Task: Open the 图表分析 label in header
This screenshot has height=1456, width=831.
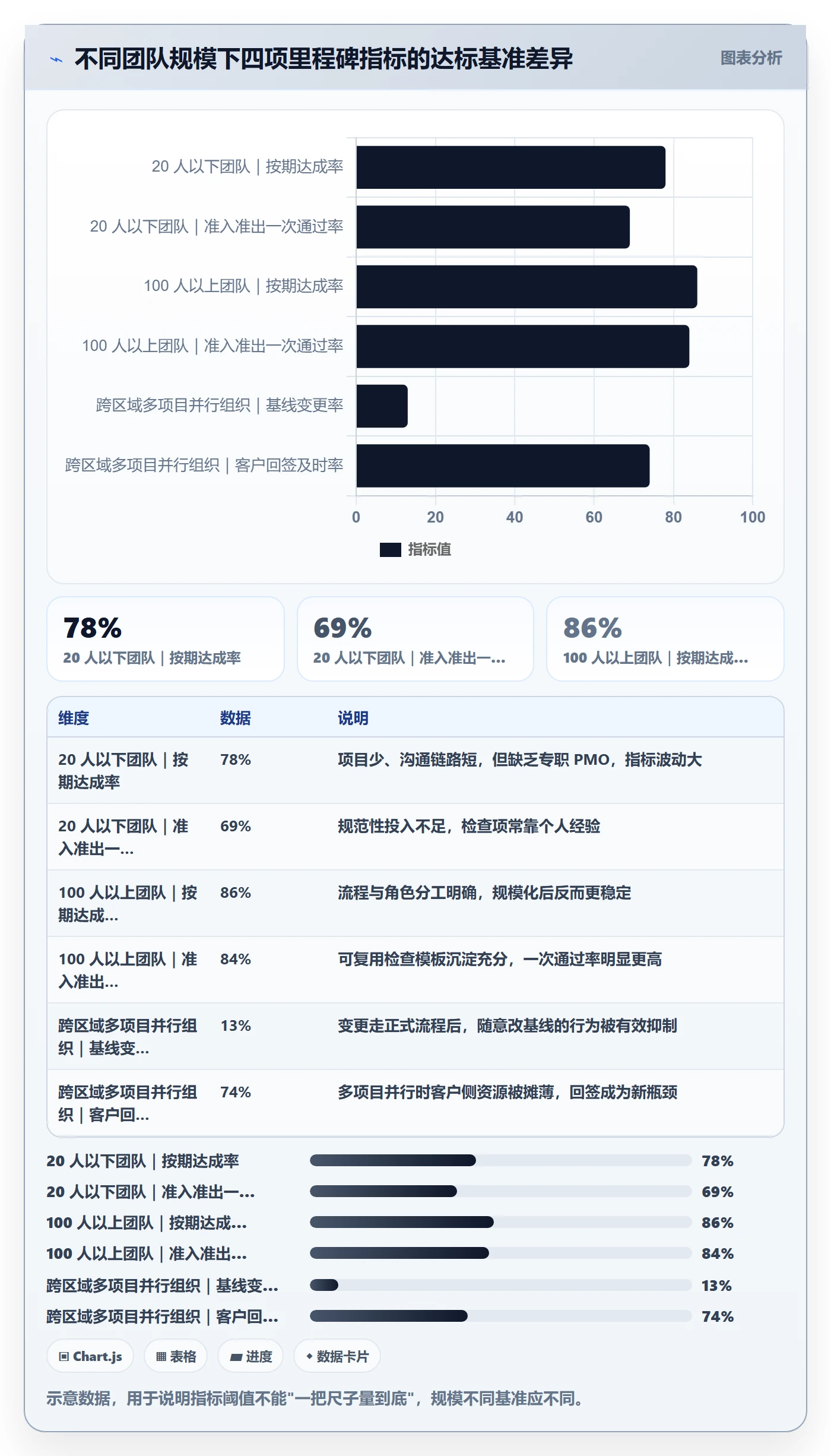Action: (751, 58)
